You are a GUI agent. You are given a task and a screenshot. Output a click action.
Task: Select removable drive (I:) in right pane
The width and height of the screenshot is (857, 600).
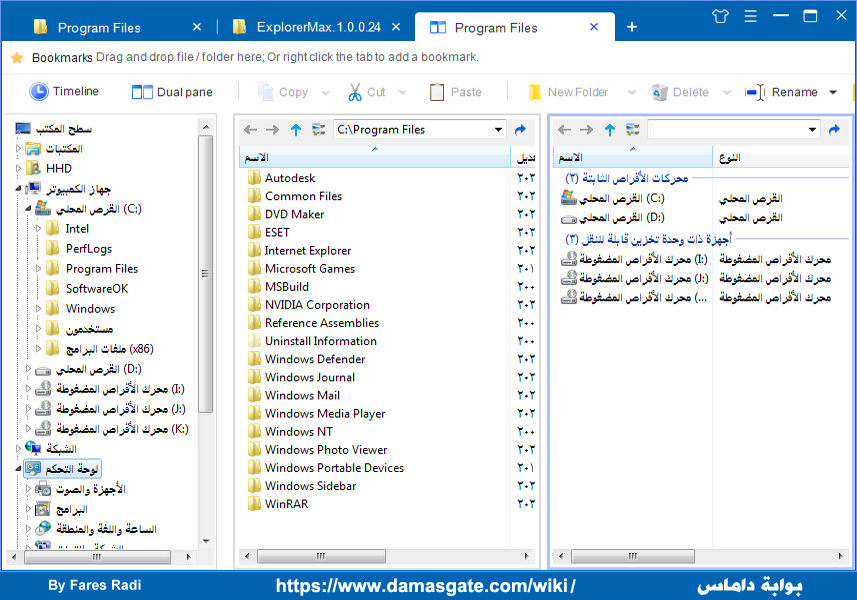coord(634,259)
